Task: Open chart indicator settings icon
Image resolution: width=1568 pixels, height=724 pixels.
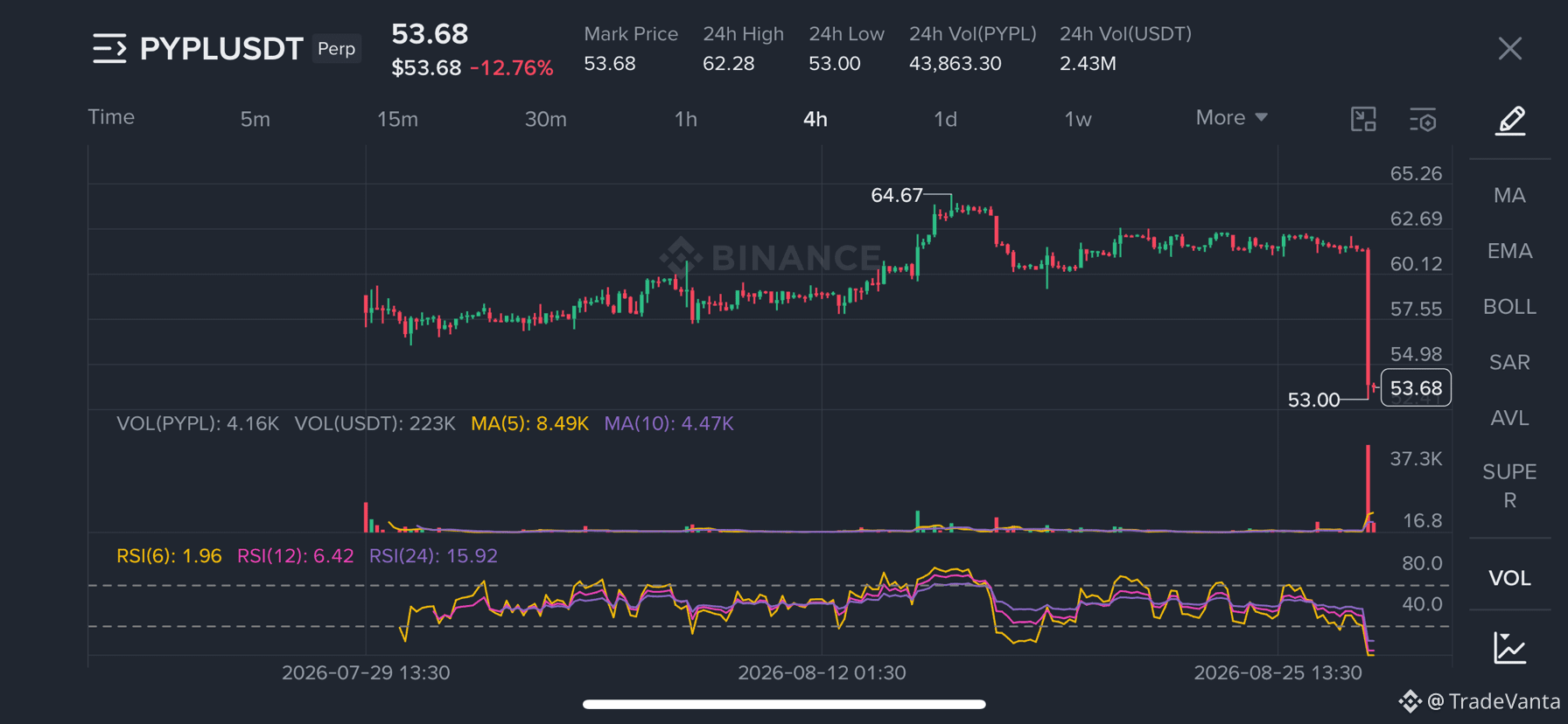Action: click(x=1423, y=120)
